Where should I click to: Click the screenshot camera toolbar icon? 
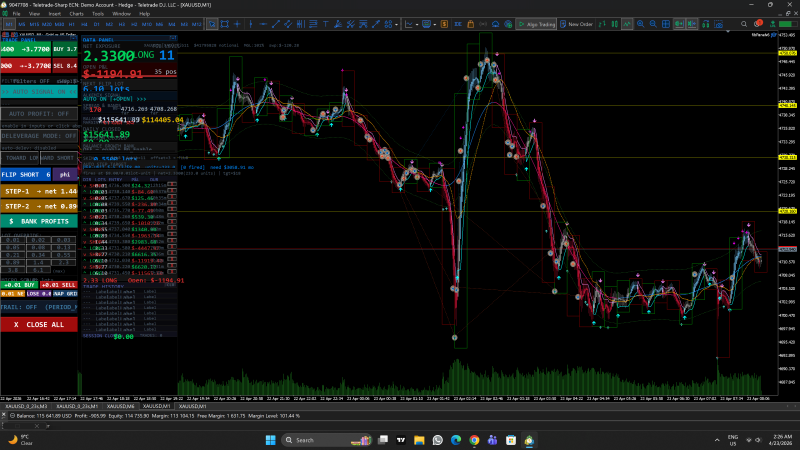click(x=718, y=24)
